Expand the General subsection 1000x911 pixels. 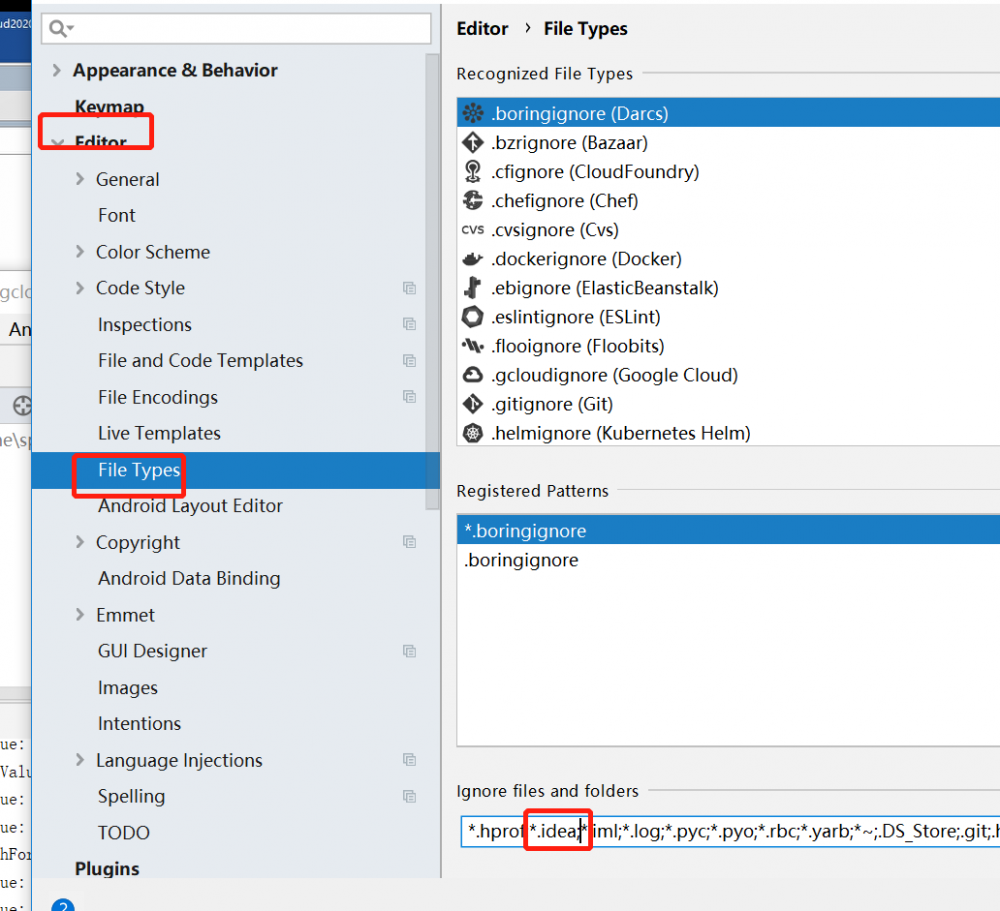click(80, 179)
